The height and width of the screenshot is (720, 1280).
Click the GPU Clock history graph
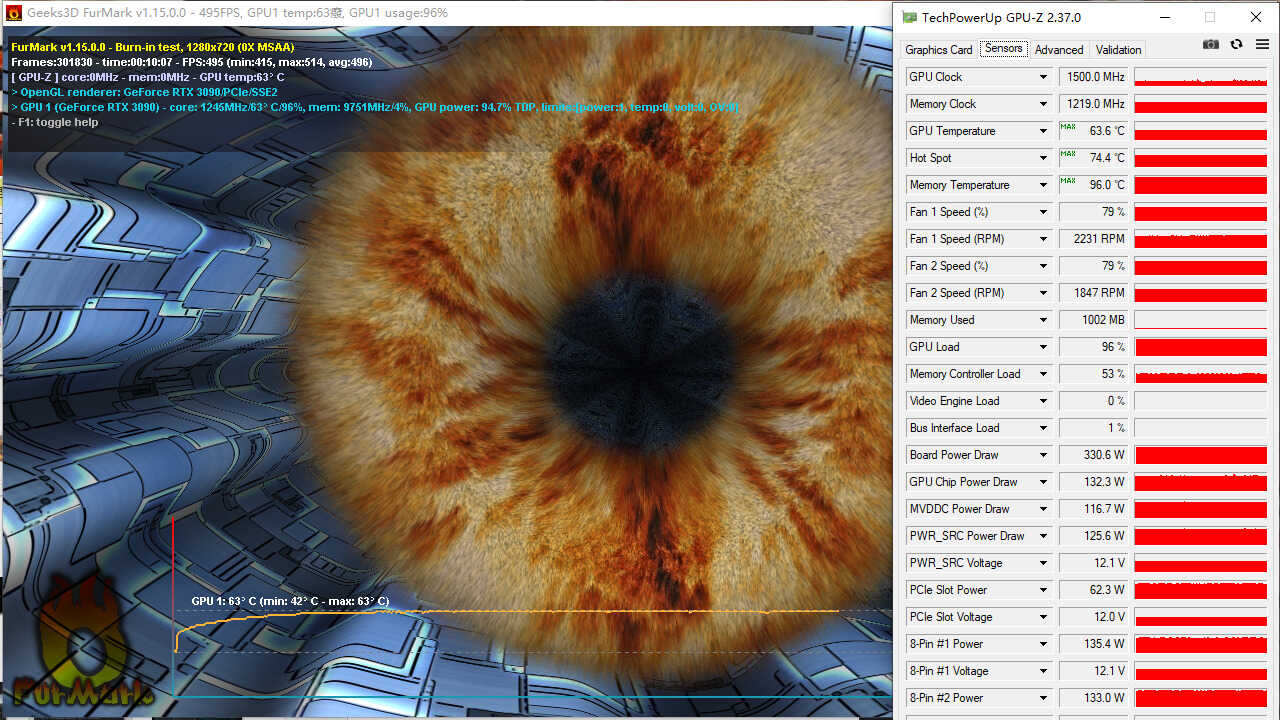pyautogui.click(x=1201, y=77)
